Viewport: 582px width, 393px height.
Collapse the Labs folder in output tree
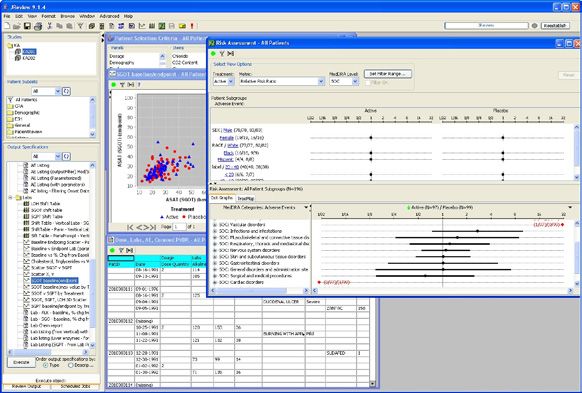coord(11,197)
